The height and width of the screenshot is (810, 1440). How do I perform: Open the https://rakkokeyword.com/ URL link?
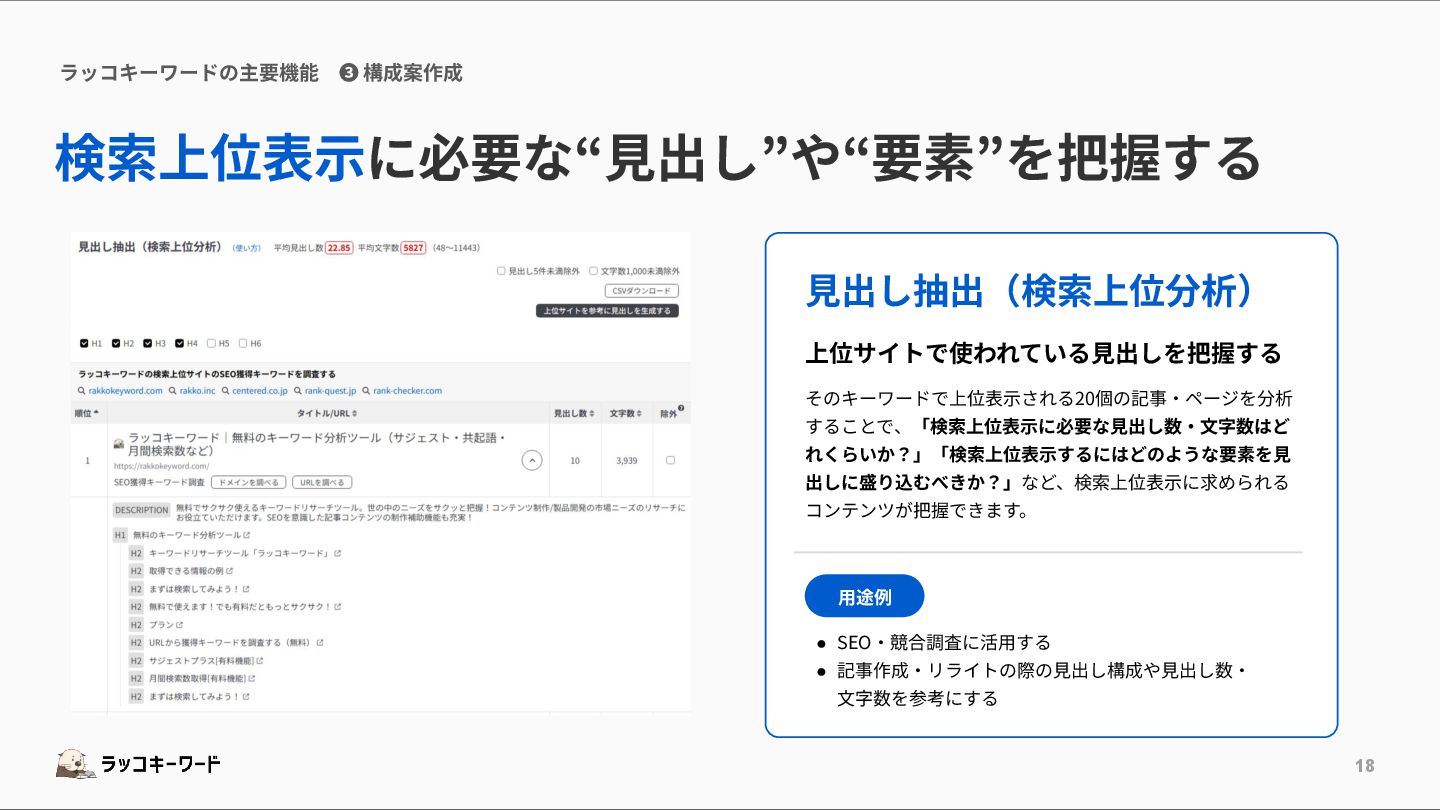(x=161, y=466)
